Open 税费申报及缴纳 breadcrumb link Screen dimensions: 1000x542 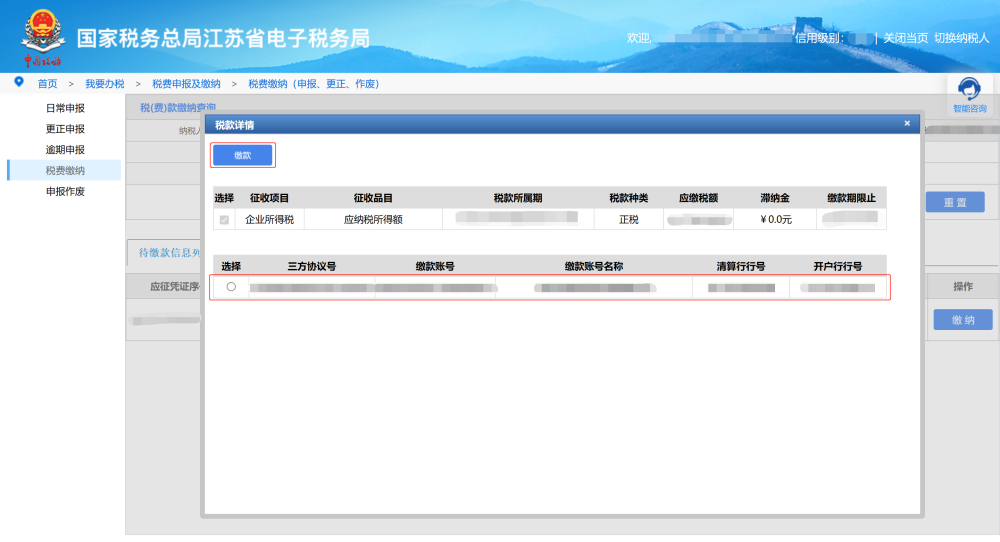186,84
